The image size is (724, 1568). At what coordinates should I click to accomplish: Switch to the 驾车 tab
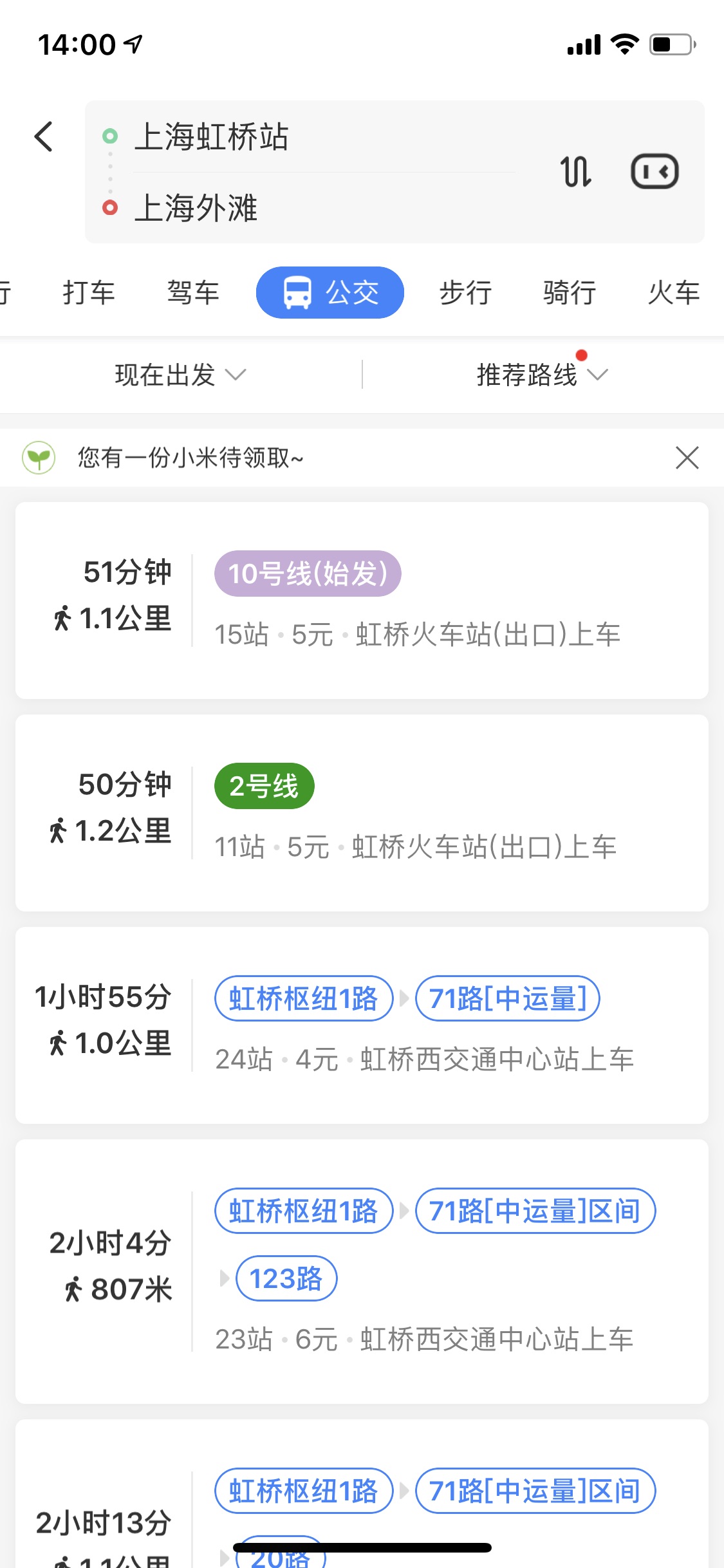point(193,293)
